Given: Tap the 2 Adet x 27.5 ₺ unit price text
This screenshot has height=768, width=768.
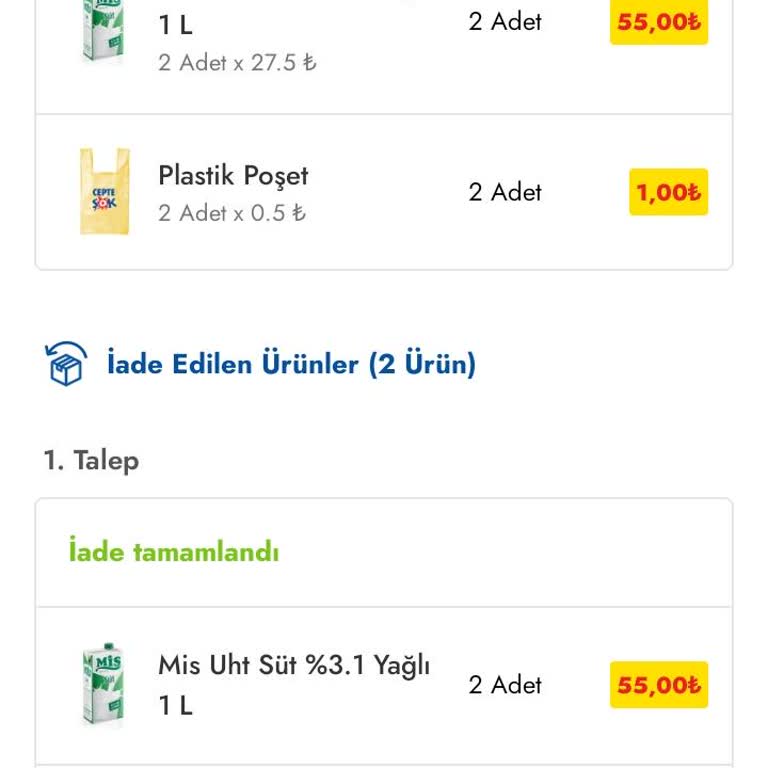Looking at the screenshot, I should coord(237,62).
